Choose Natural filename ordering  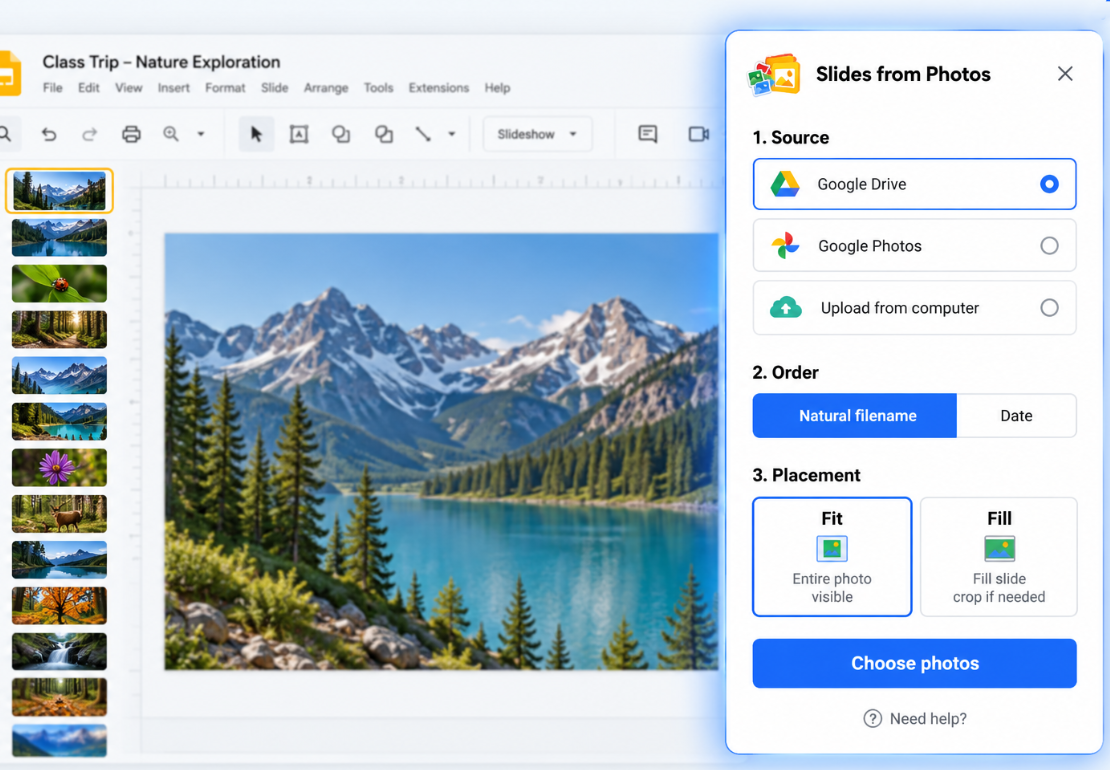(854, 415)
